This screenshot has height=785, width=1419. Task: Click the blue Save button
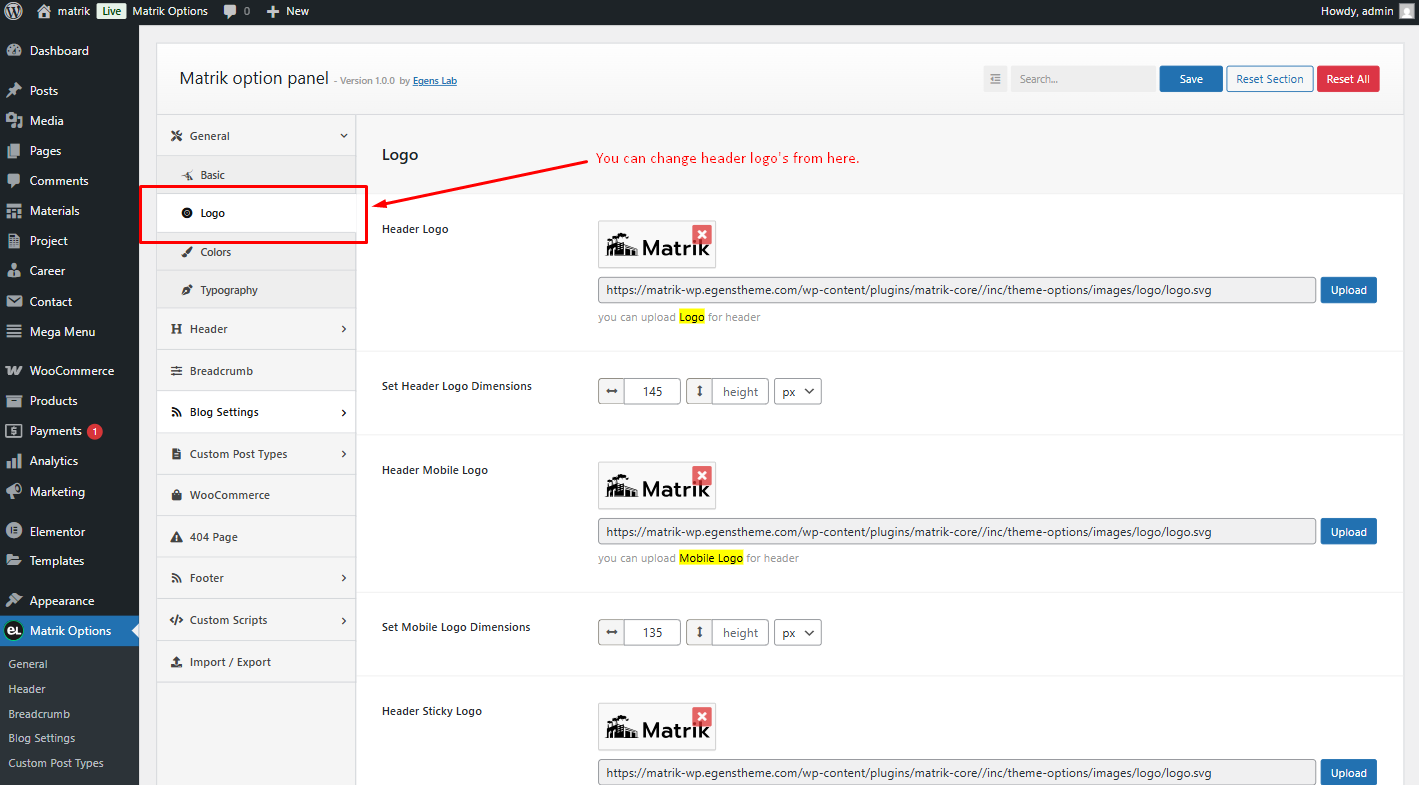point(1191,79)
